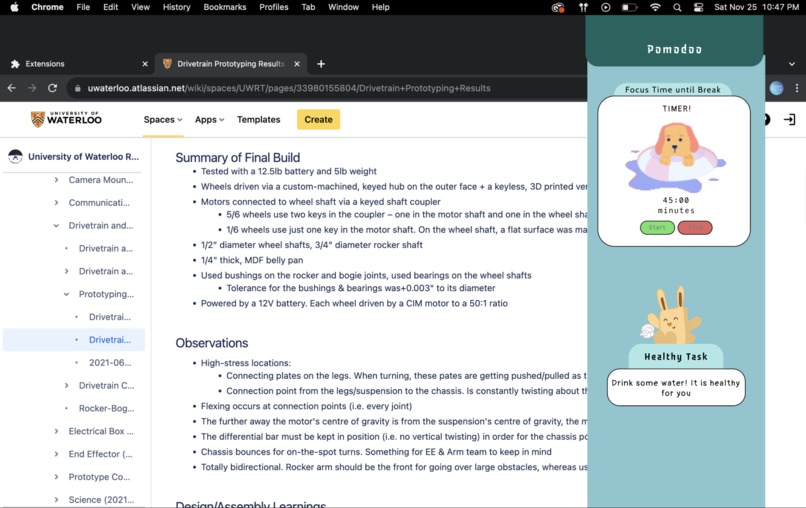Expand the Prototype Co... tree item
Screen dimensions: 806x508
[x=56, y=477]
